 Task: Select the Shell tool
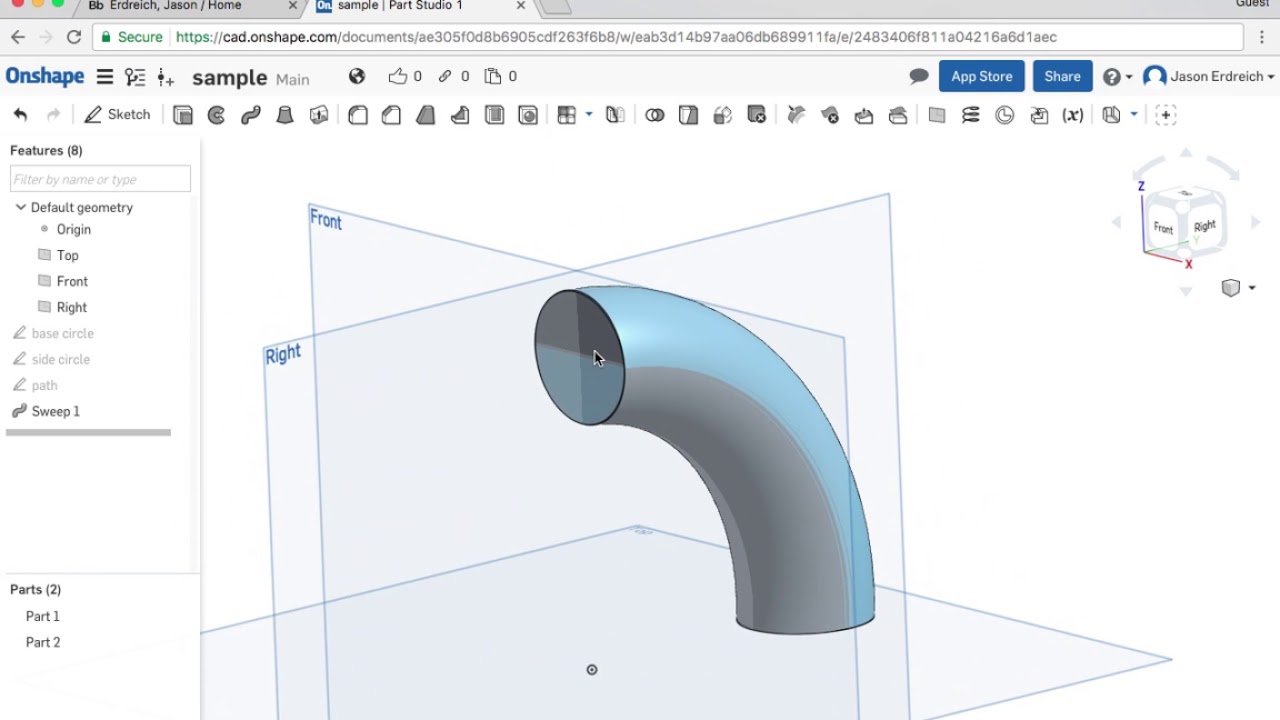coord(494,115)
